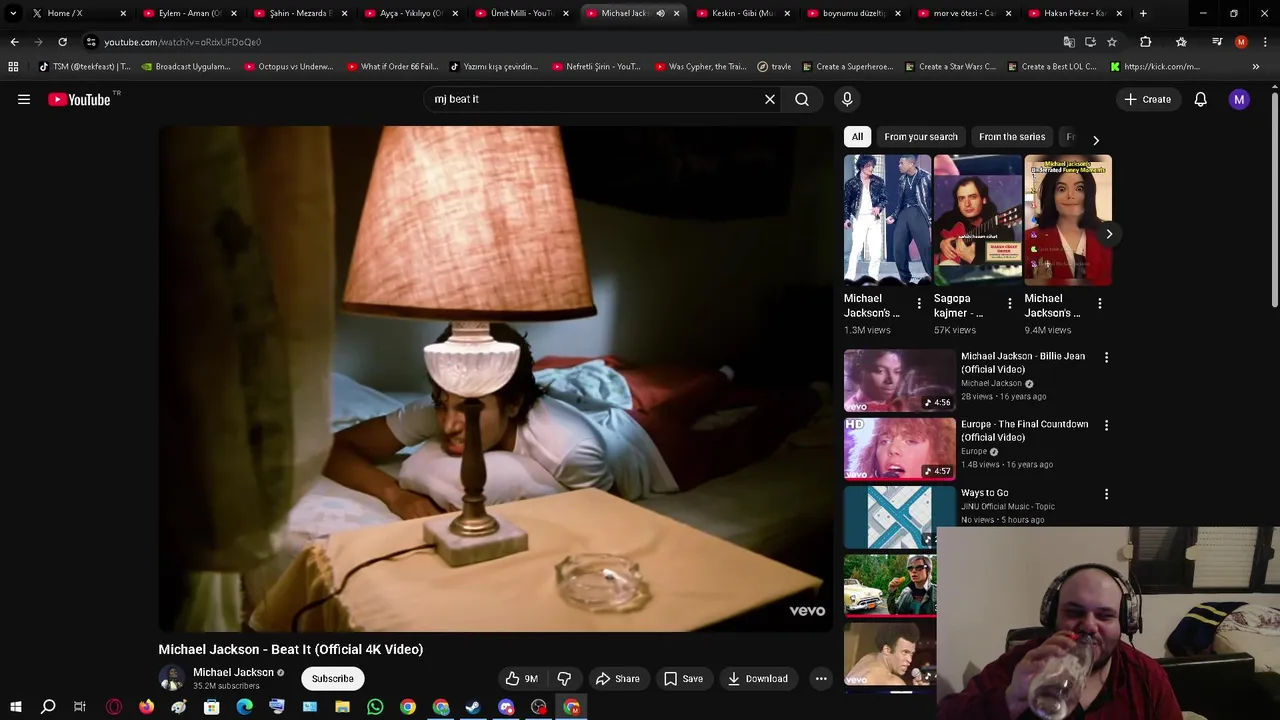This screenshot has height=720, width=1280.
Task: Open the YouTube notifications bell
Action: 1200,99
